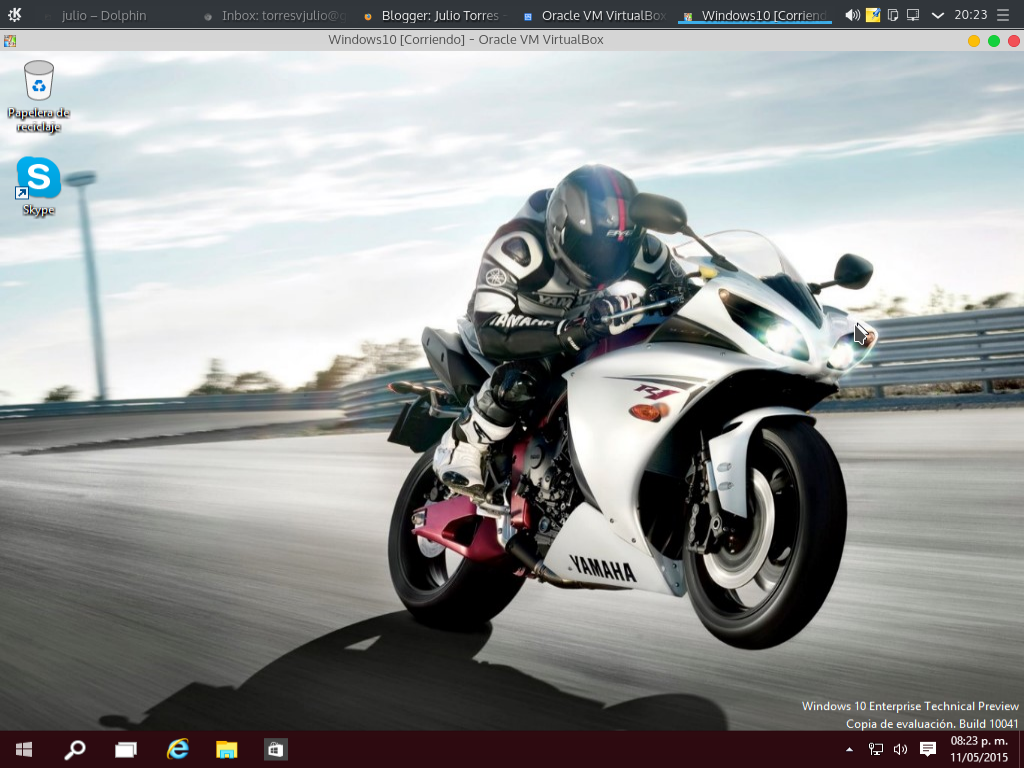Open the Windows 10 Start button
The height and width of the screenshot is (768, 1024).
pyautogui.click(x=24, y=749)
